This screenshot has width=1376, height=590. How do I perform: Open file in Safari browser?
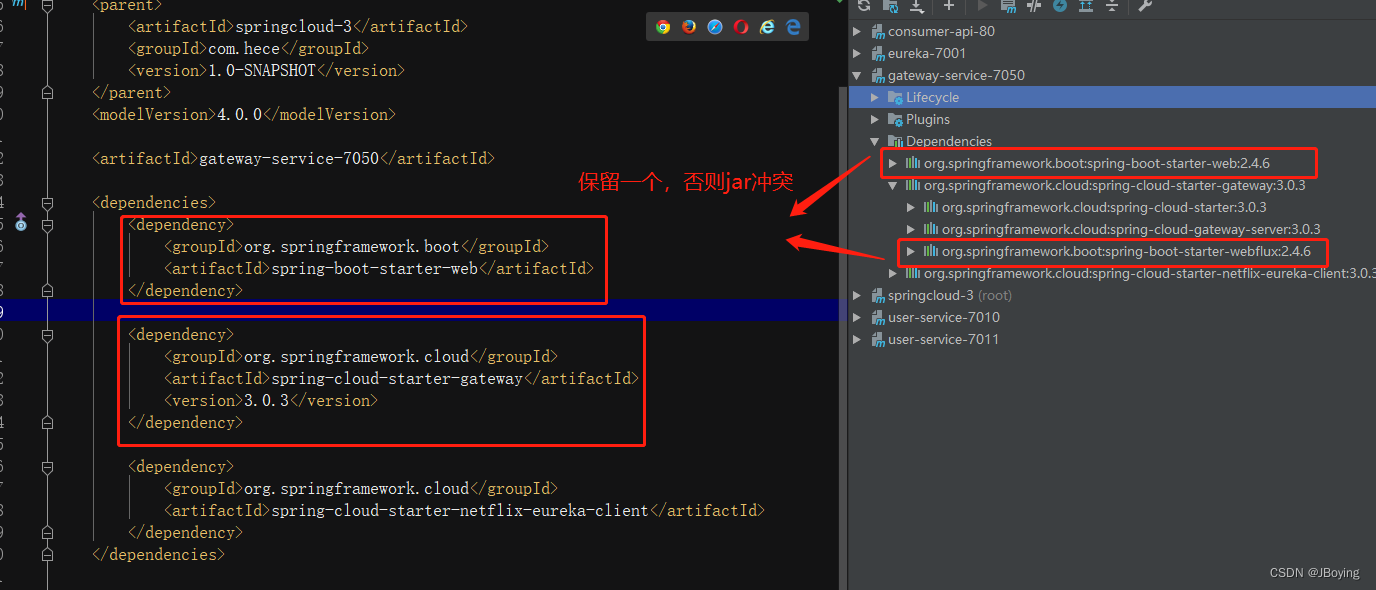715,27
